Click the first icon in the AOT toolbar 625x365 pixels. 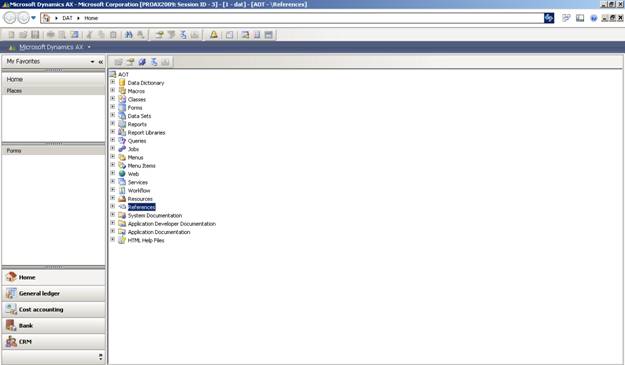tap(118, 62)
